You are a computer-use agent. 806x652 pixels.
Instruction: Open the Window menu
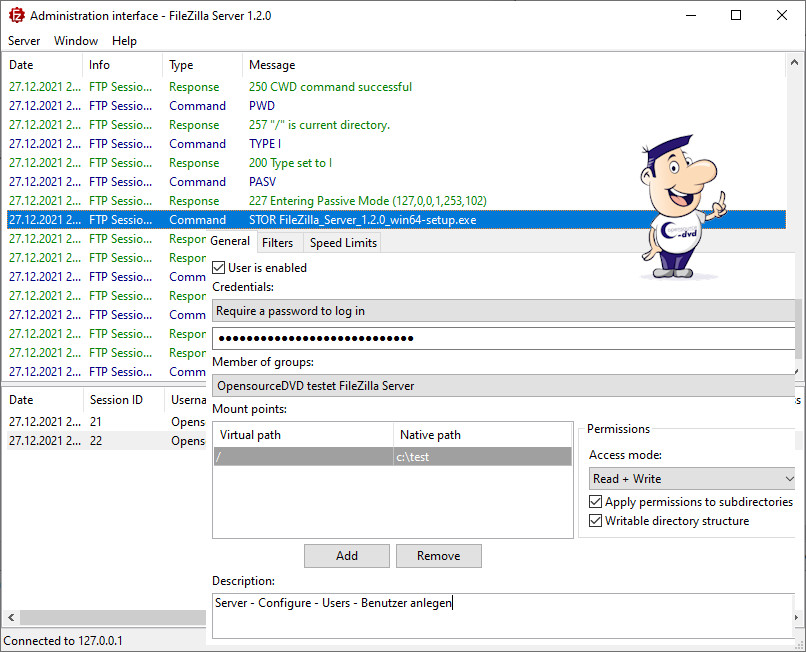[76, 41]
